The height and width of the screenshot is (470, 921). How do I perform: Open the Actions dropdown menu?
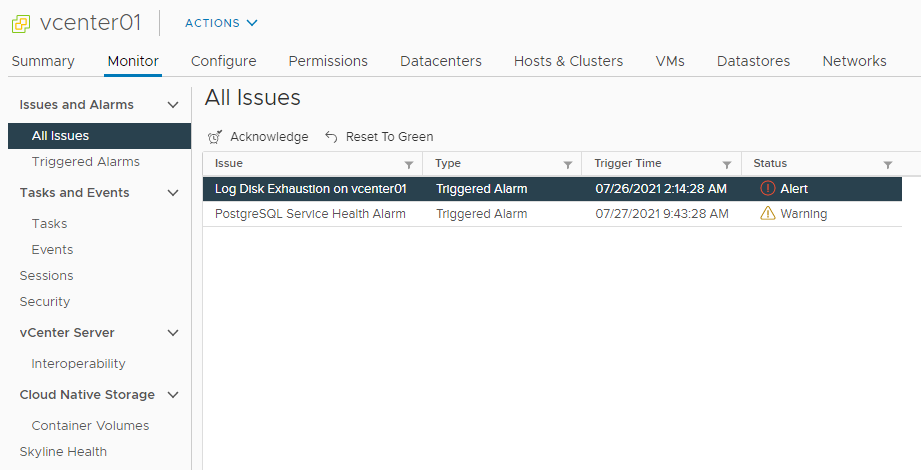pos(221,23)
